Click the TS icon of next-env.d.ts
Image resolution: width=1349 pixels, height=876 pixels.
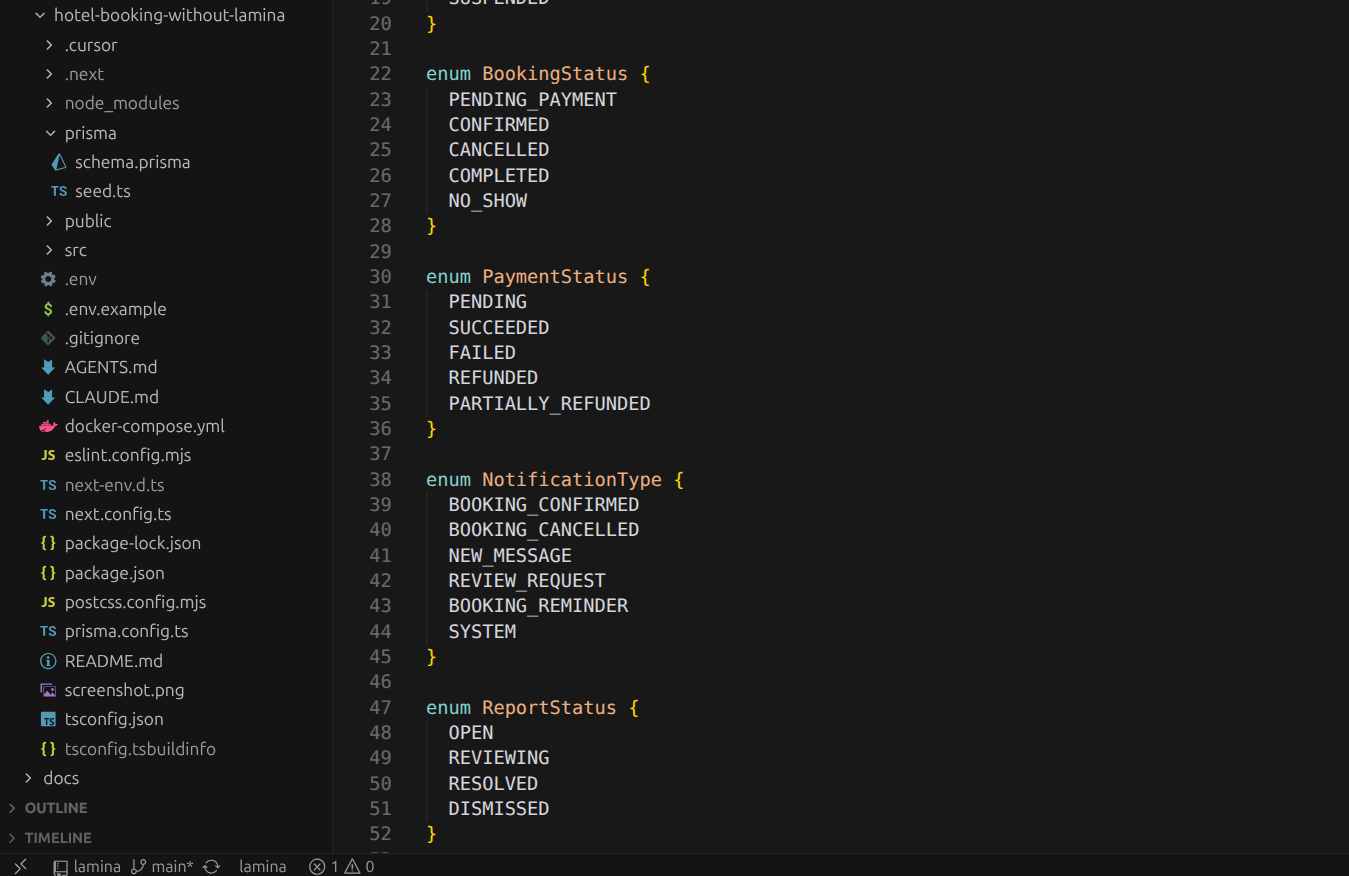[x=48, y=485]
